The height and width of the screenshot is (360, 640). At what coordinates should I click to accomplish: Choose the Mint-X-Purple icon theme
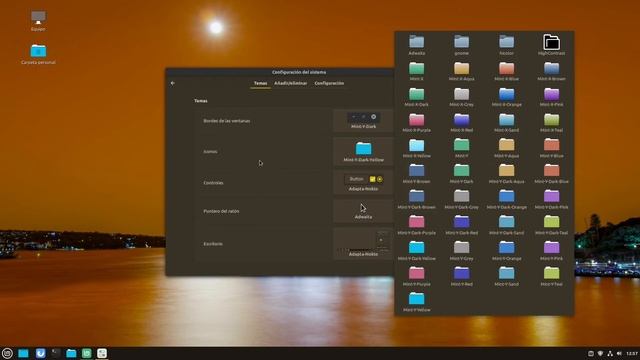click(x=416, y=122)
